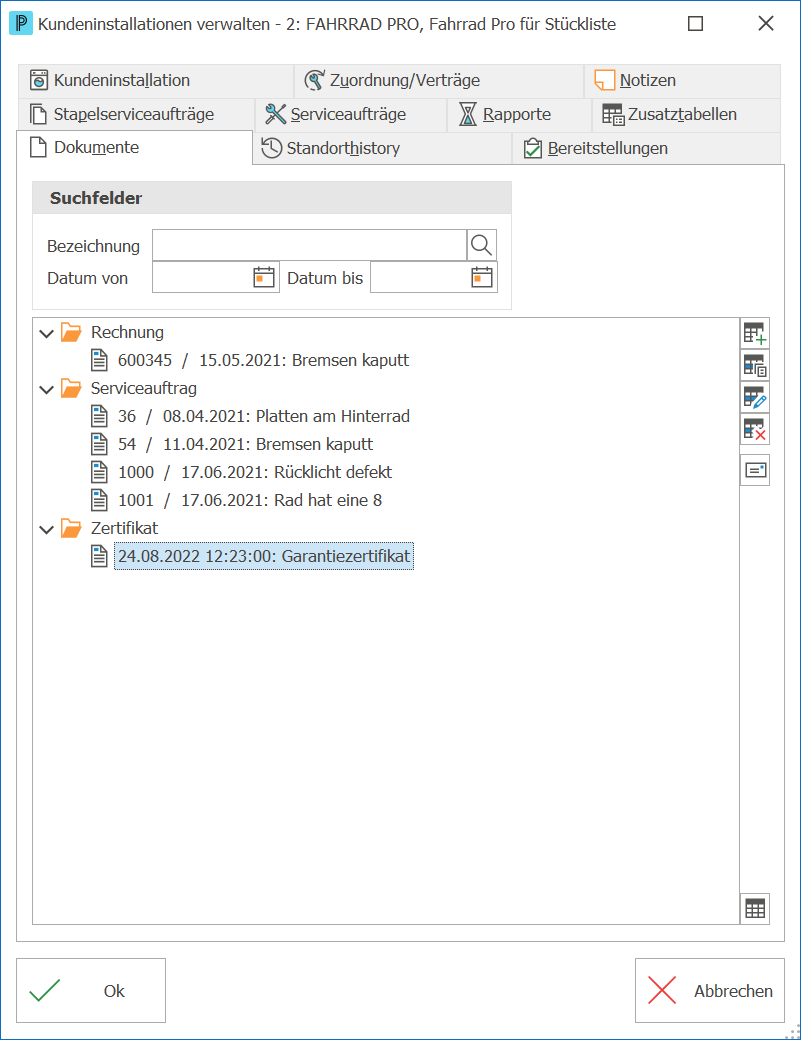Open the Rapporte tab
The width and height of the screenshot is (801, 1040).
(x=519, y=115)
